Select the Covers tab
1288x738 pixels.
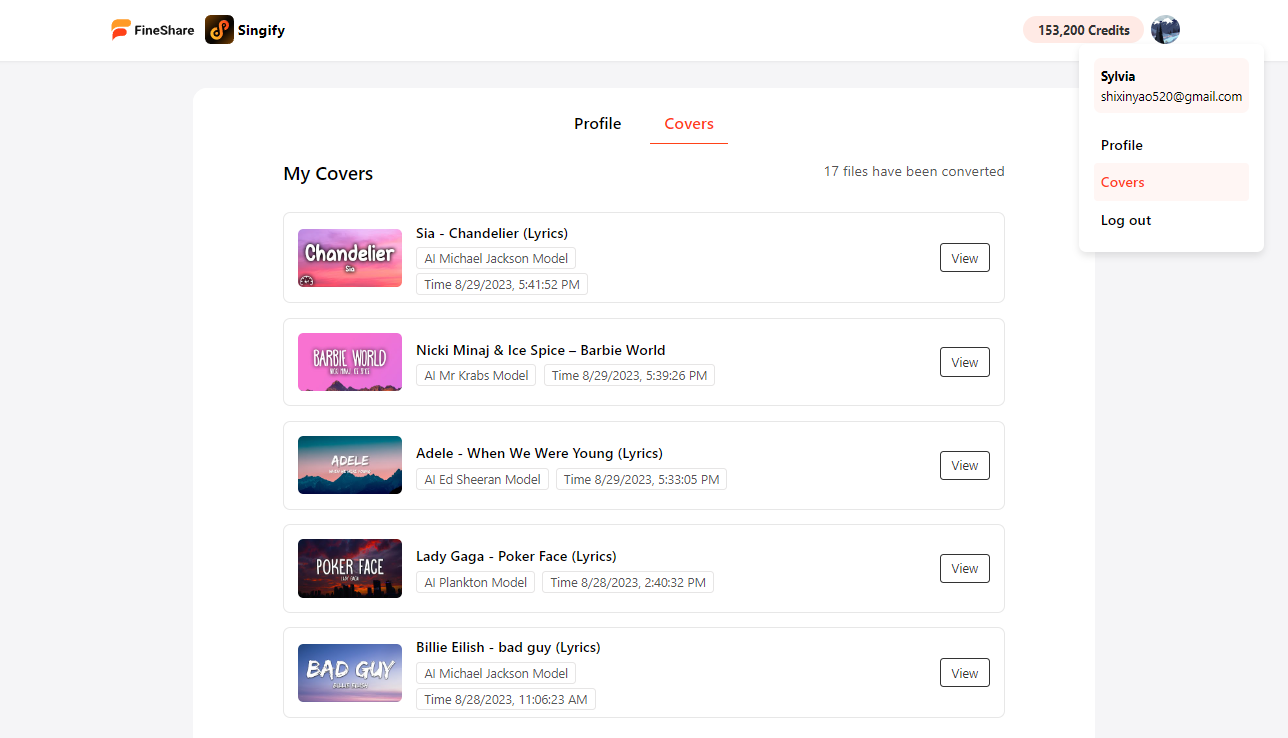click(x=689, y=124)
